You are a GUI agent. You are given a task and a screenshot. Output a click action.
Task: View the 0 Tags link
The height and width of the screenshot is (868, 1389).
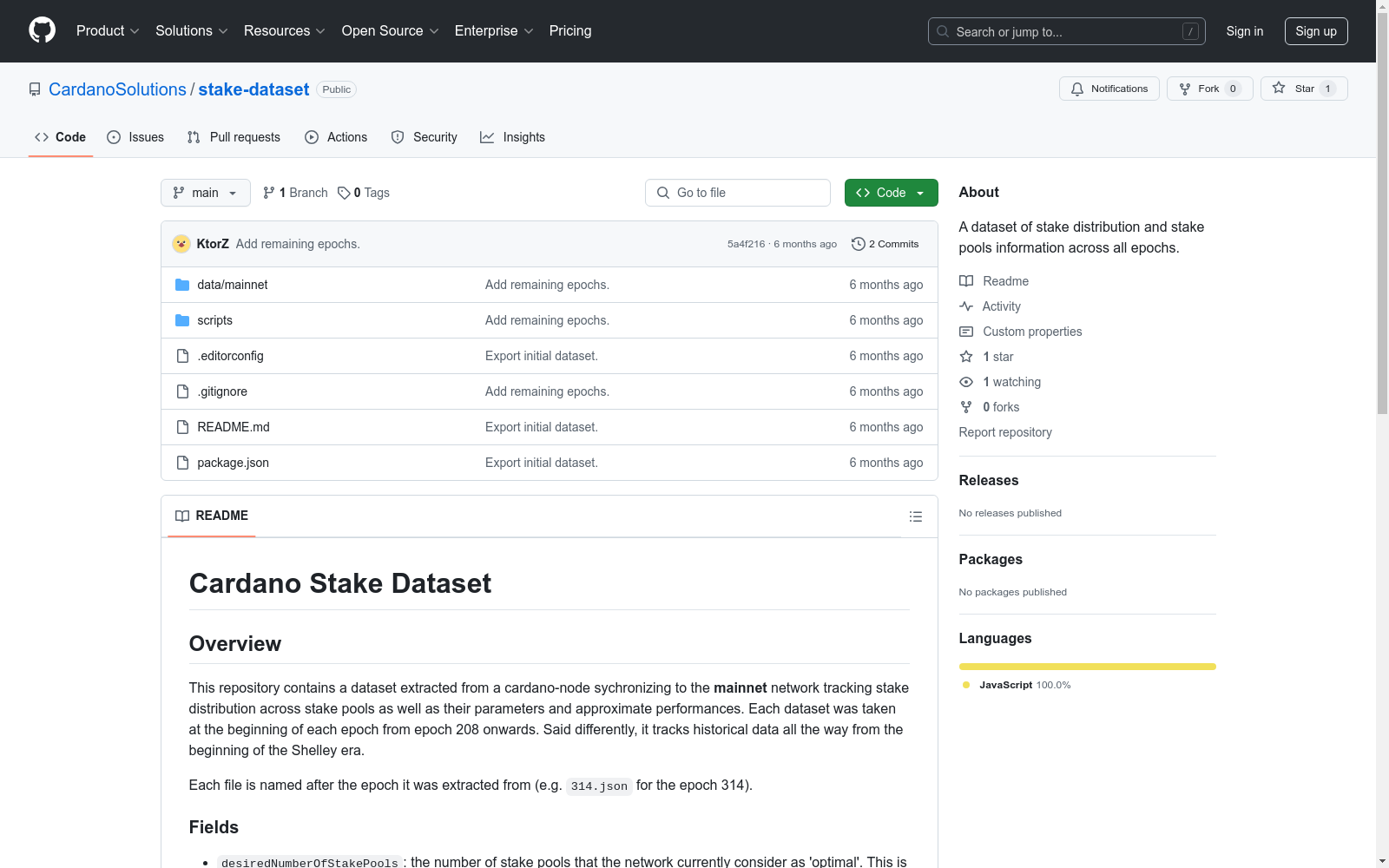pos(364,193)
